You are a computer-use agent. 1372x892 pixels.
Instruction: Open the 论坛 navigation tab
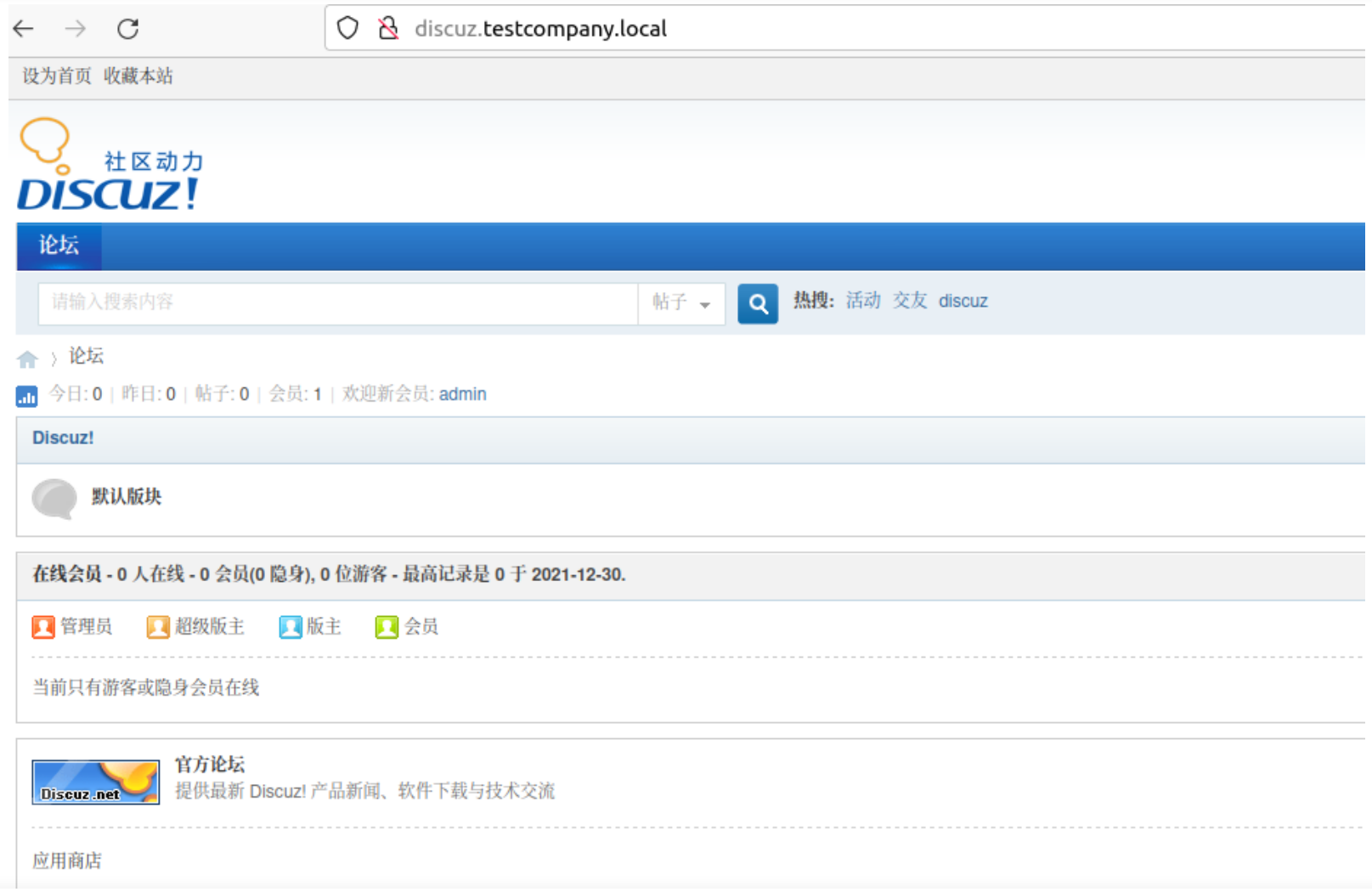click(59, 246)
